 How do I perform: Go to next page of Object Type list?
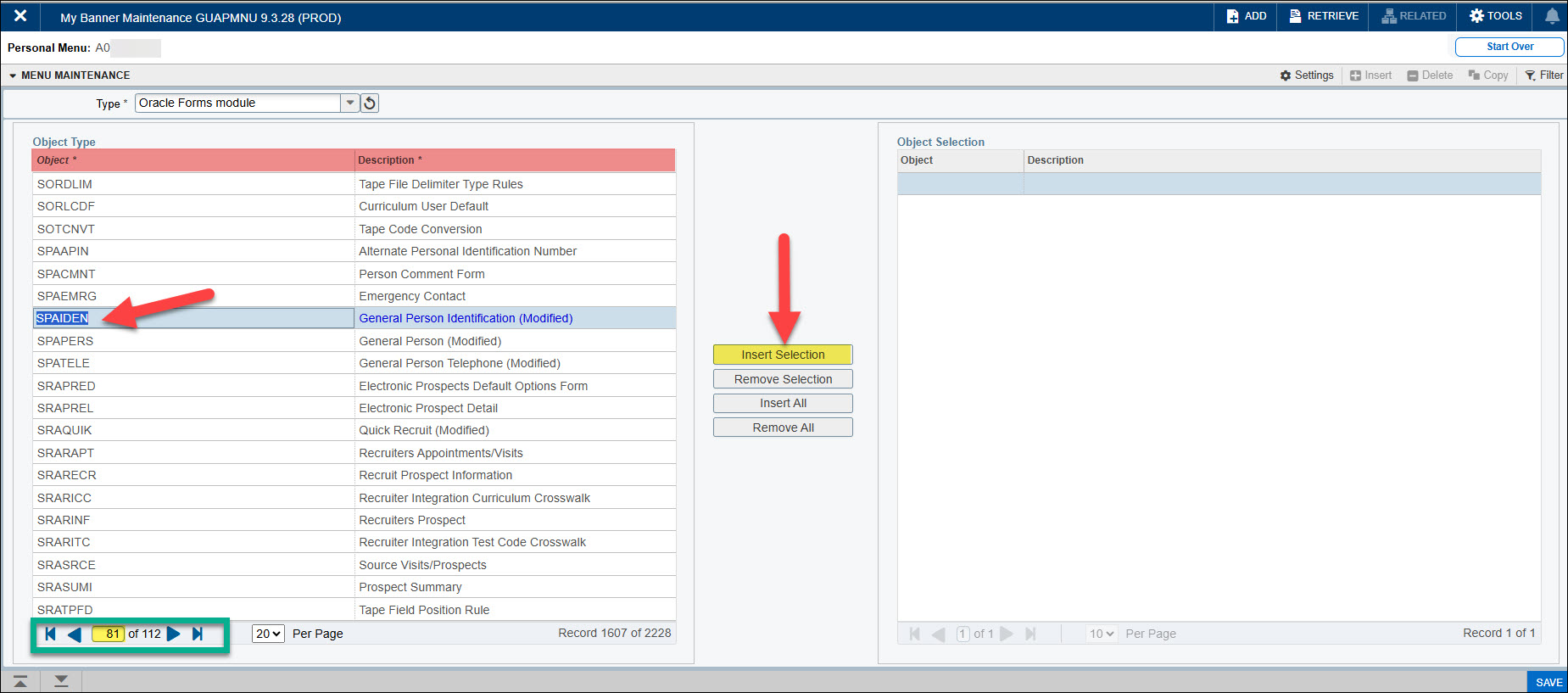pyautogui.click(x=174, y=634)
